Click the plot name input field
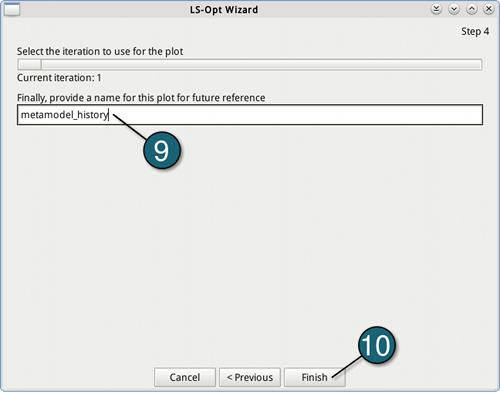This screenshot has width=500, height=394. point(250,115)
